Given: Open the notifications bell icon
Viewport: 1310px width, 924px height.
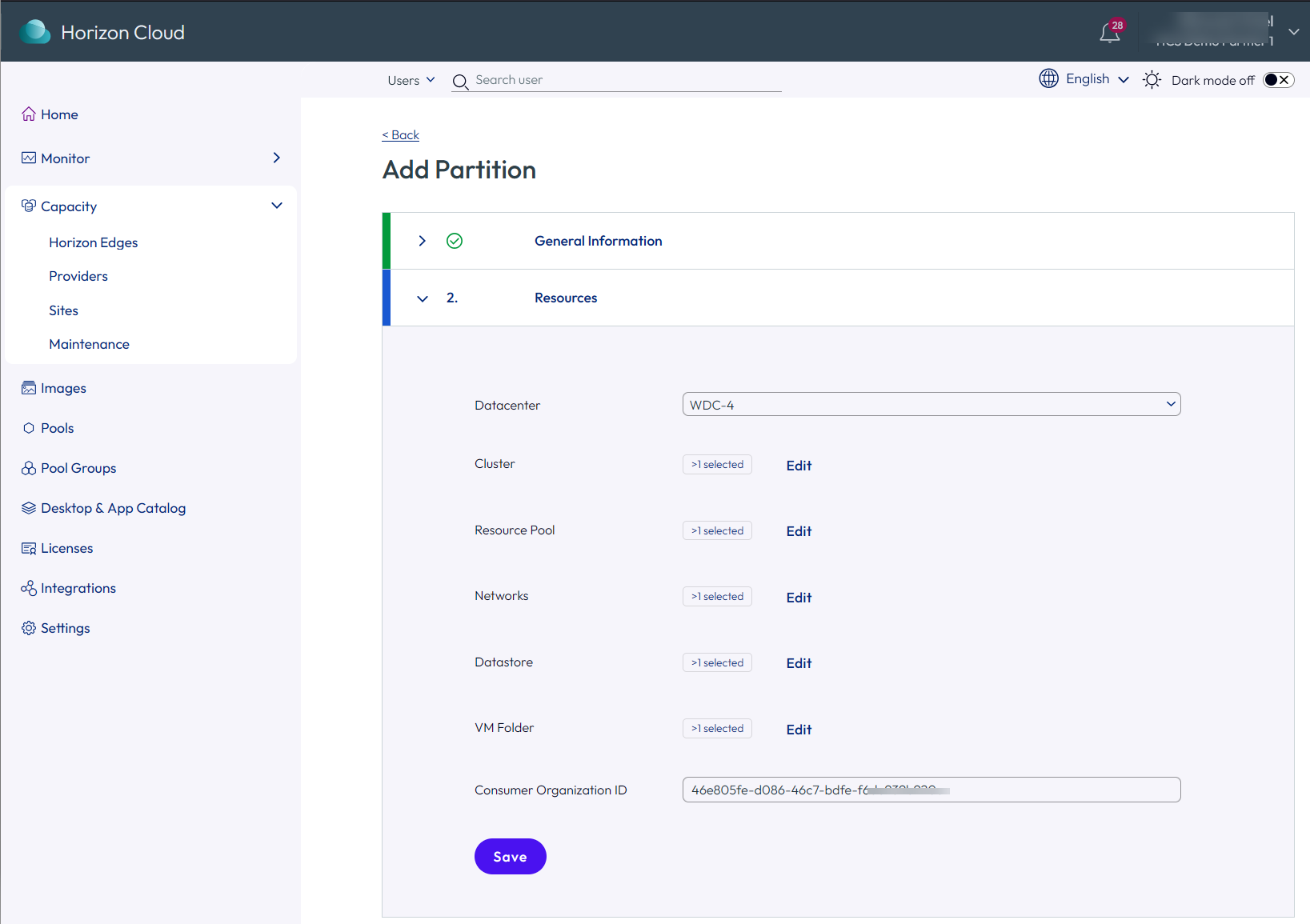Looking at the screenshot, I should 1109,33.
